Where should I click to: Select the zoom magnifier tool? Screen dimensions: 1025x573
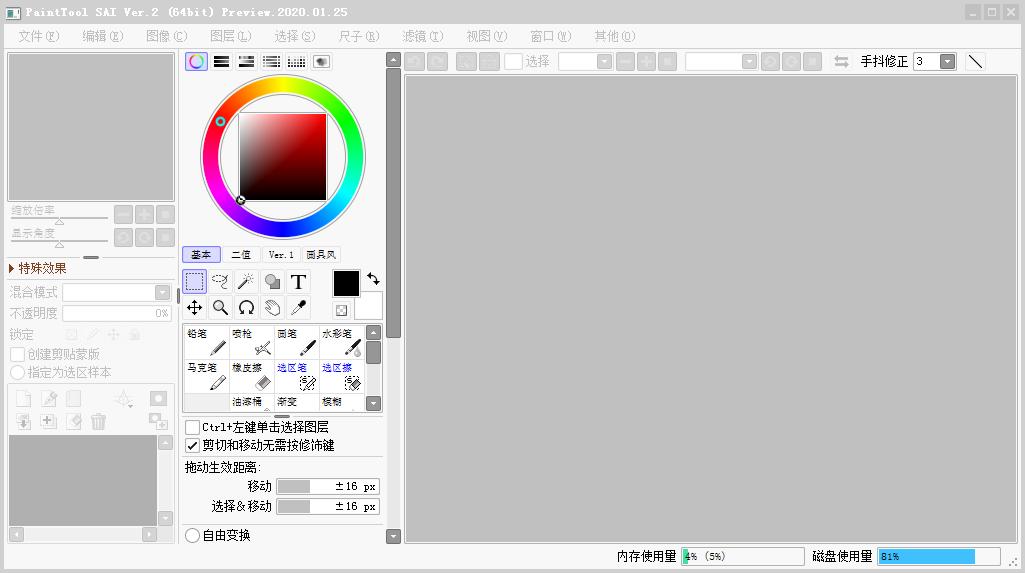tap(220, 307)
